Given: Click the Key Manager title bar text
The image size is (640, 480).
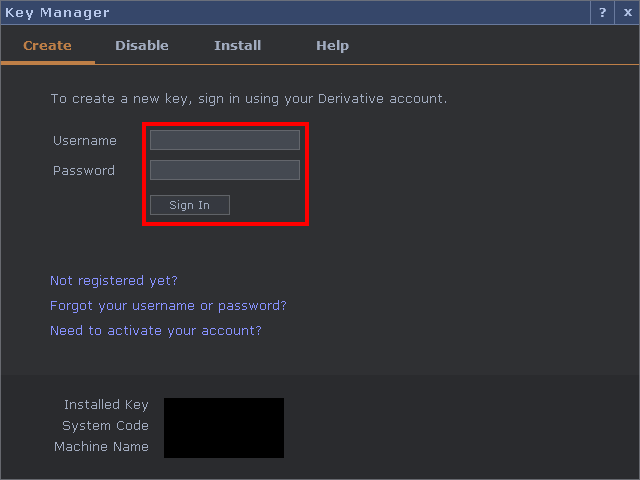Looking at the screenshot, I should pyautogui.click(x=57, y=13).
